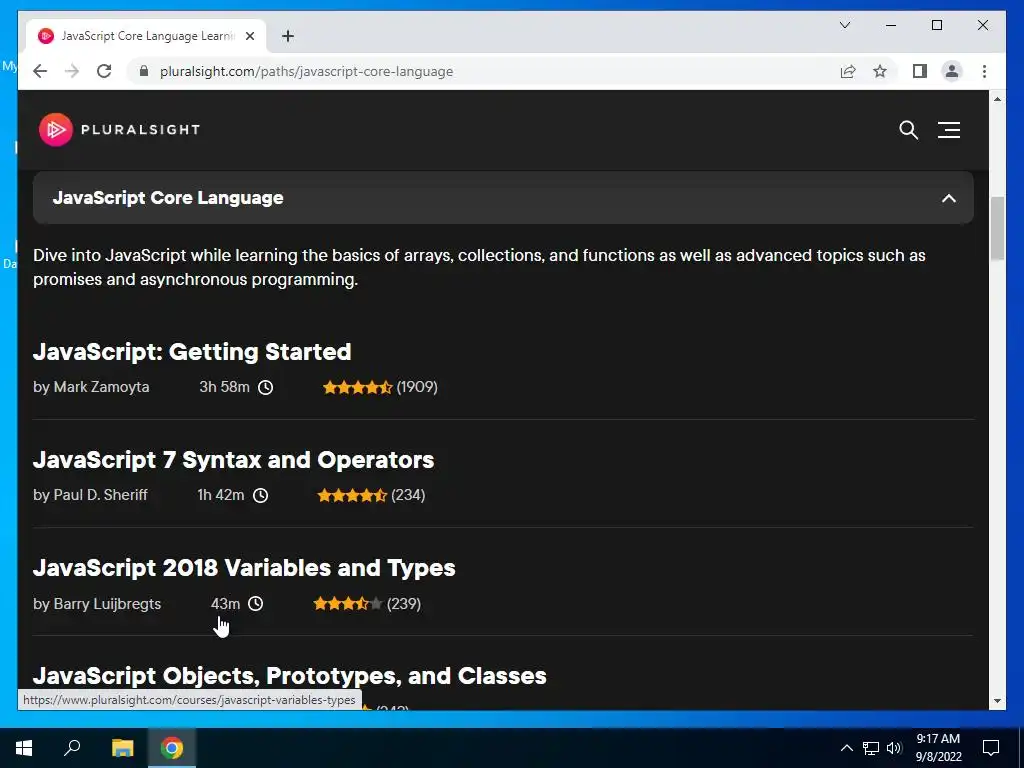Click the star rating with 1909 reviews

[357, 387]
